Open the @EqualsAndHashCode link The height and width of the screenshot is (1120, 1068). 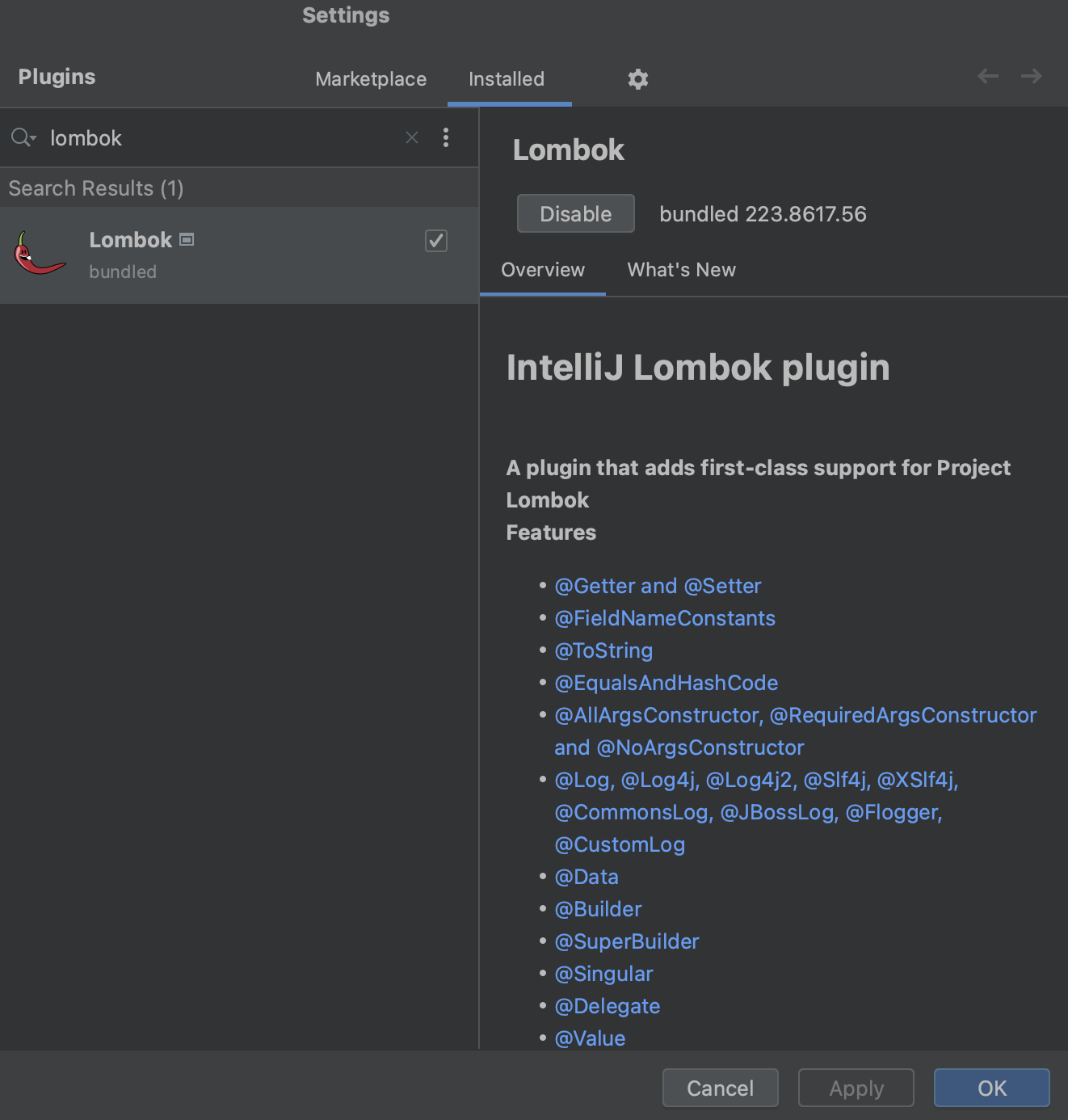click(666, 683)
